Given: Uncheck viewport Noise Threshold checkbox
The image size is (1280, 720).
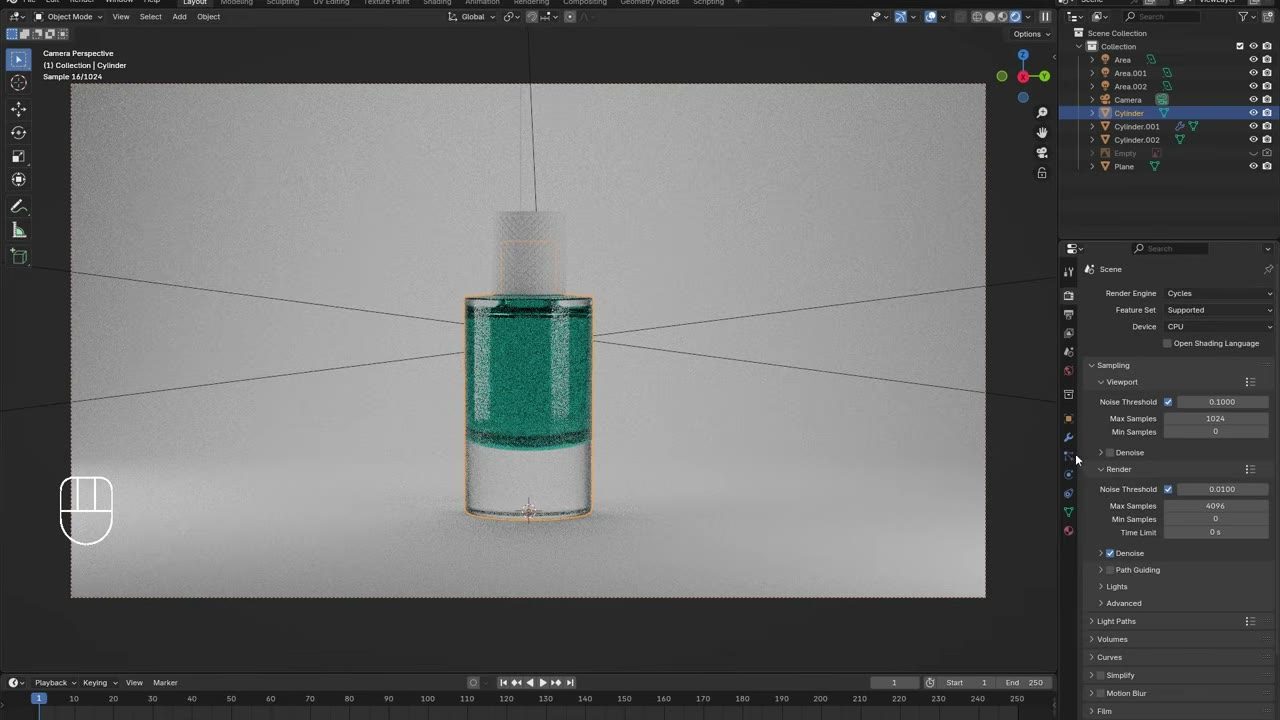Looking at the screenshot, I should click(1168, 402).
